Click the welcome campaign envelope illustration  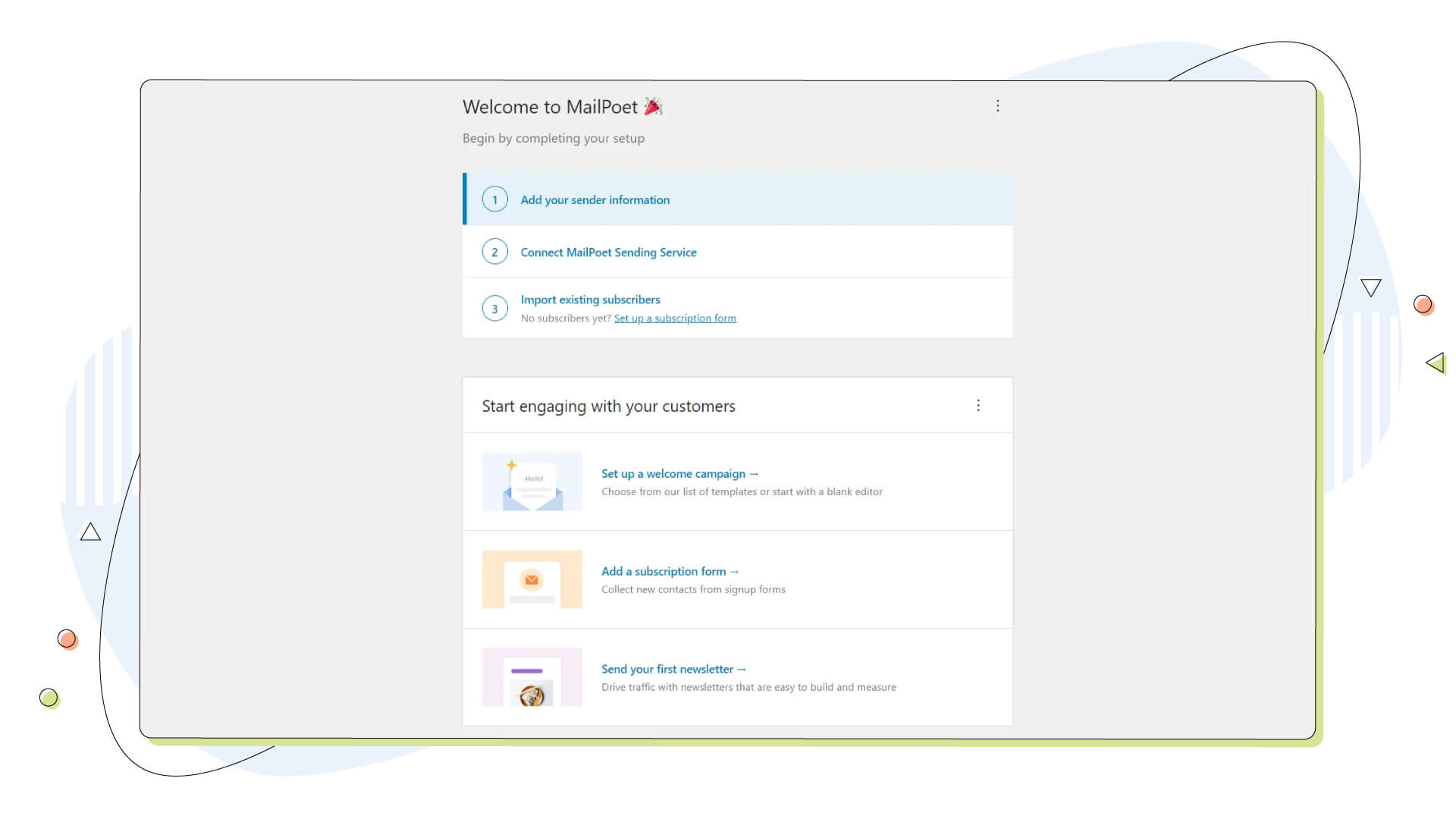click(x=532, y=482)
